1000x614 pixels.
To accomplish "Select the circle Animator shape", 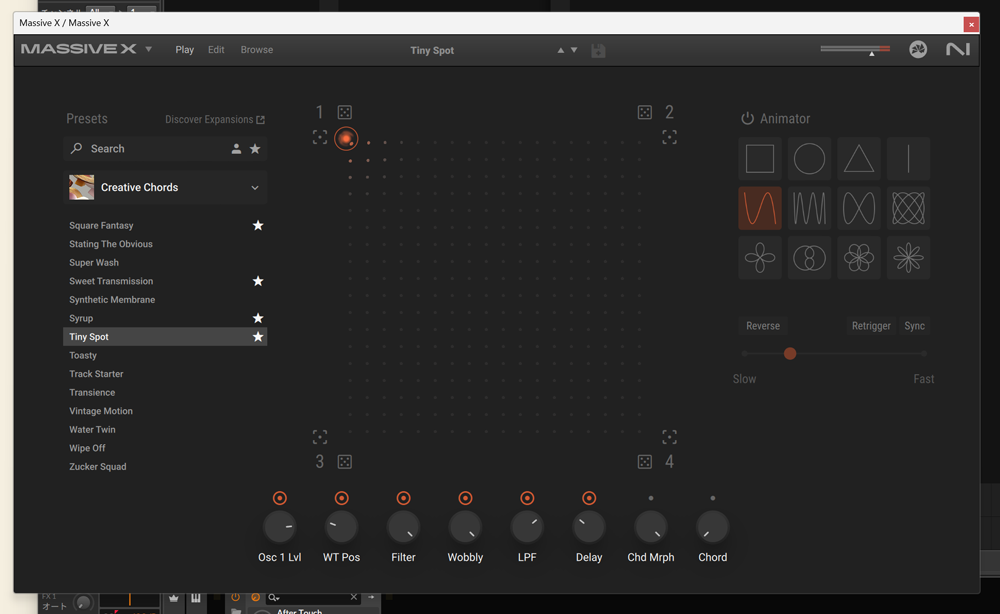I will (x=809, y=159).
